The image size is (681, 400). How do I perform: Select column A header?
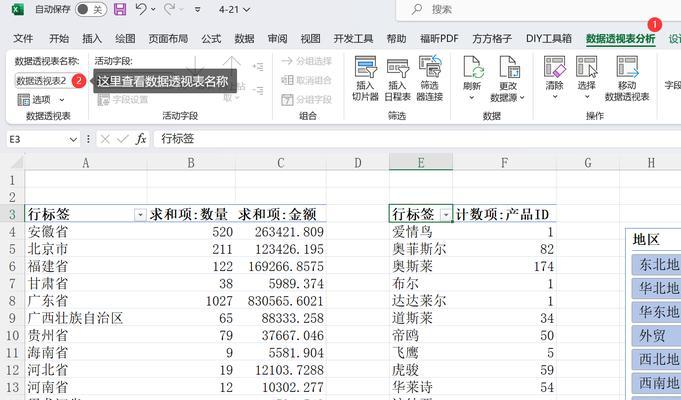86,163
